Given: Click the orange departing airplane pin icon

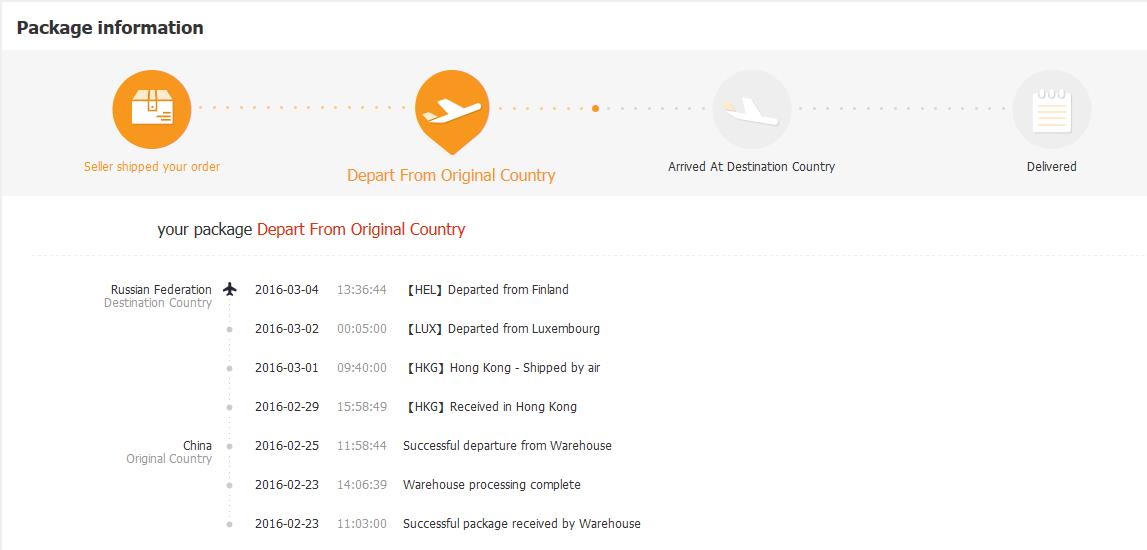Looking at the screenshot, I should (x=451, y=110).
